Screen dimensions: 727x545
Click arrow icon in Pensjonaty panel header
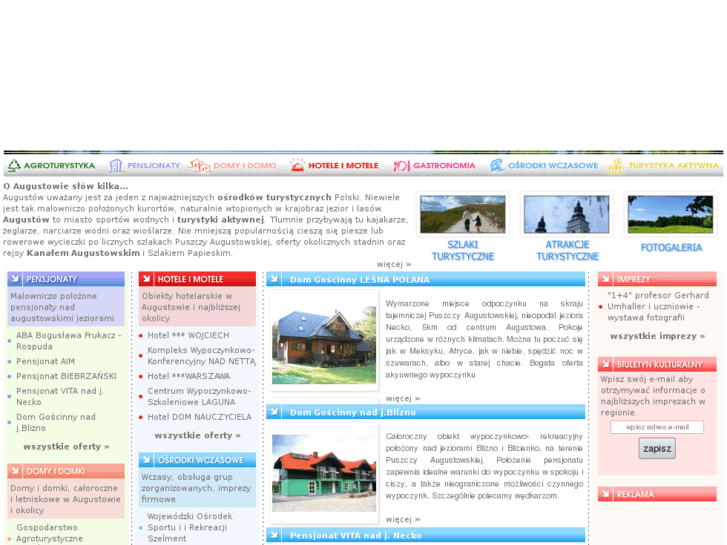15,278
